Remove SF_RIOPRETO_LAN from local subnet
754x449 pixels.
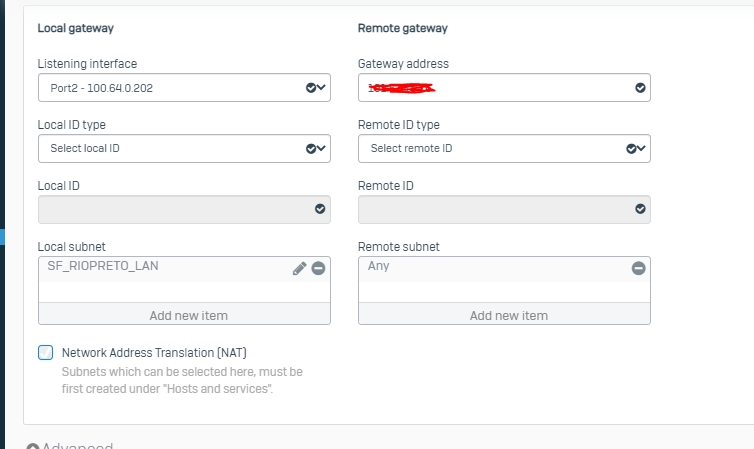pos(318,268)
